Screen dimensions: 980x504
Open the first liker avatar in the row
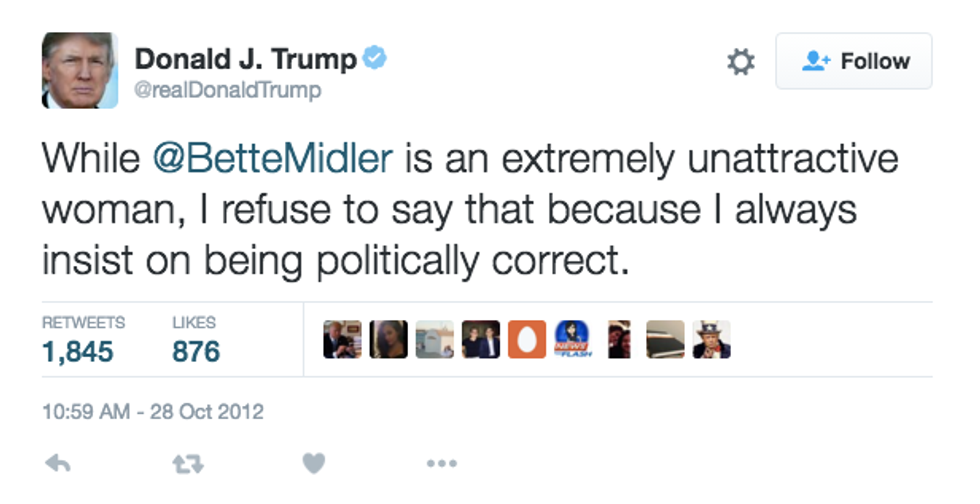[342, 340]
